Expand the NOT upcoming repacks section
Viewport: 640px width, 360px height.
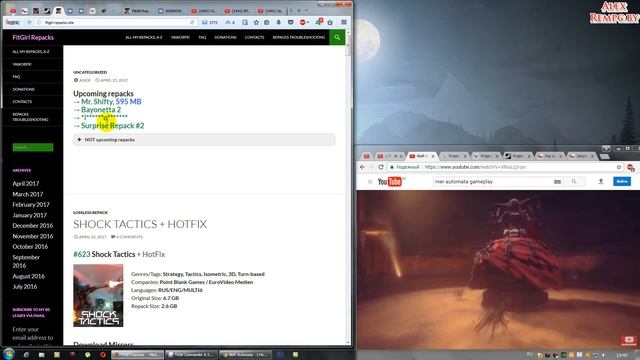point(204,140)
